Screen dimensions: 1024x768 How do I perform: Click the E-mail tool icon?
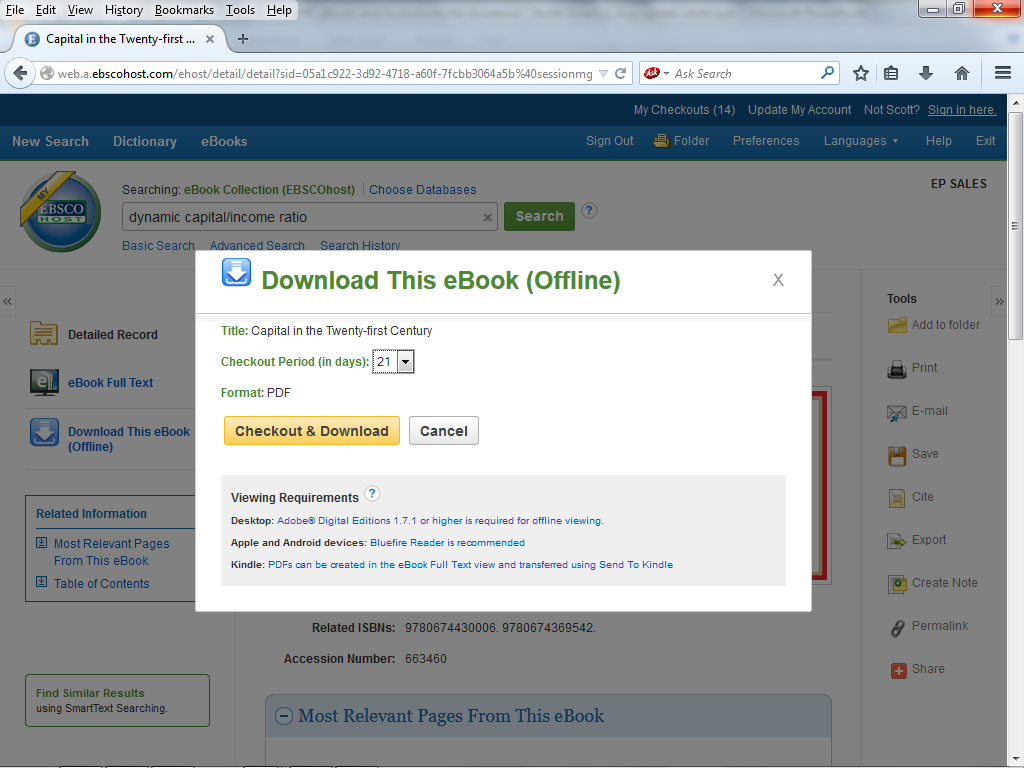(897, 413)
